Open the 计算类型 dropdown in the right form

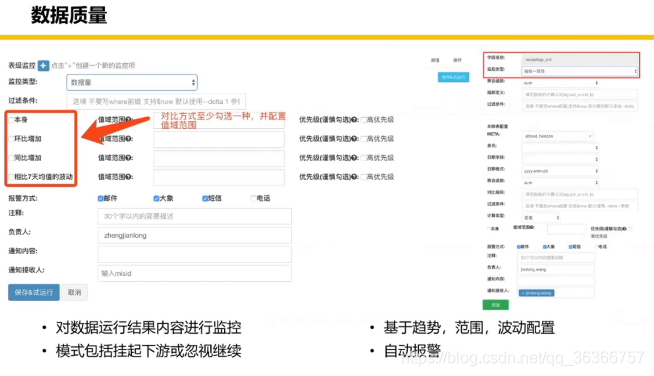(541, 217)
